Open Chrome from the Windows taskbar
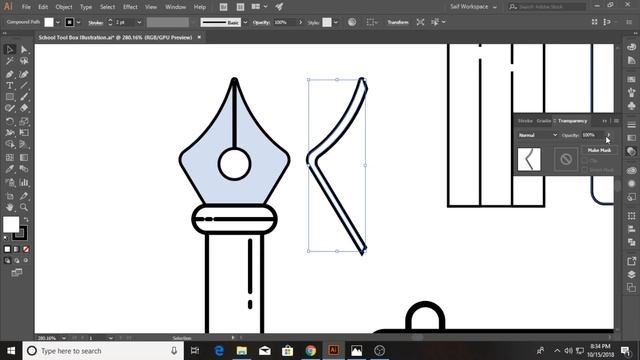The image size is (640, 360). tap(311, 350)
